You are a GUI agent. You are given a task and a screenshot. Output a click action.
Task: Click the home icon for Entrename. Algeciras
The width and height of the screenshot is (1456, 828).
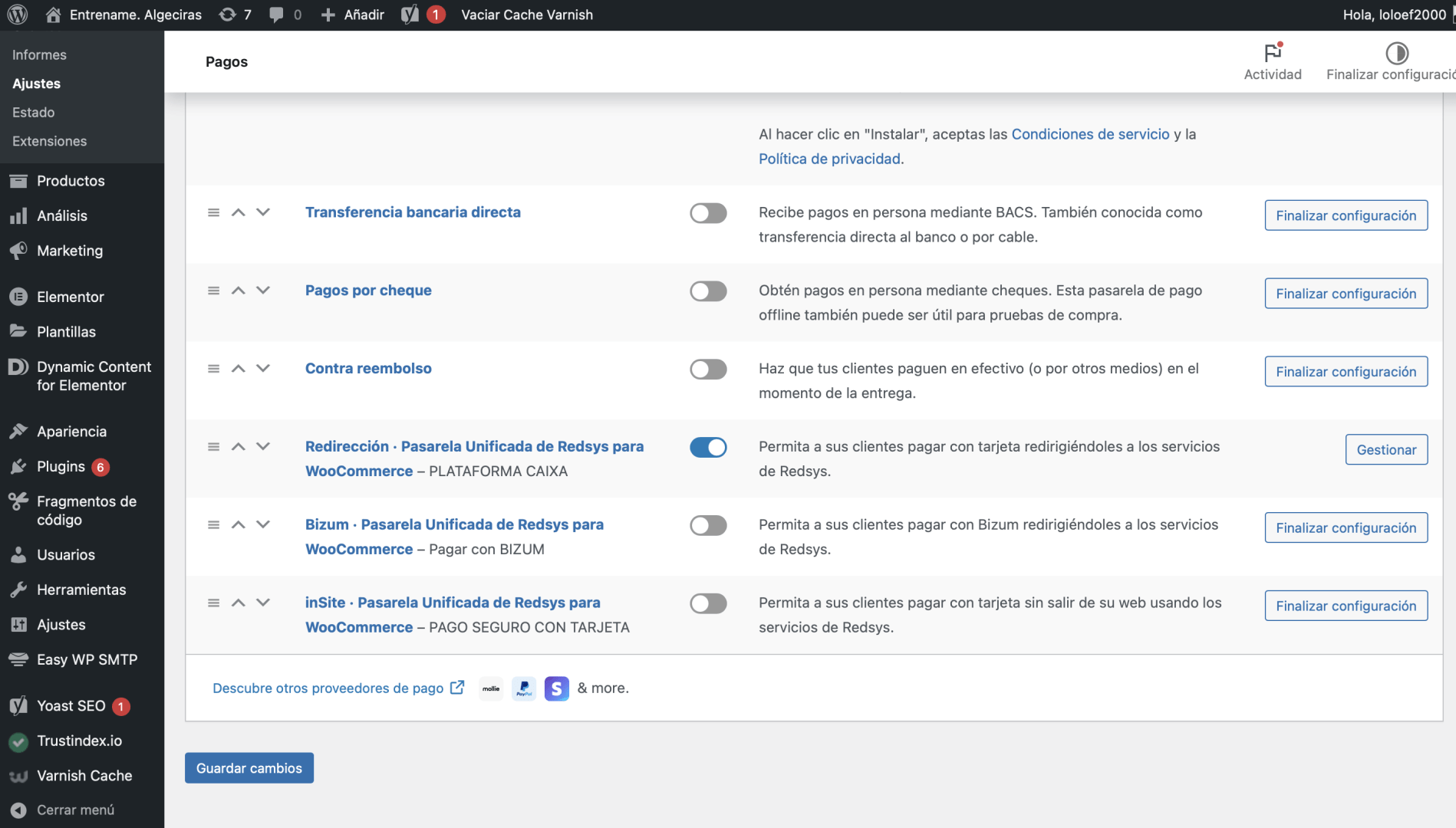coord(53,15)
